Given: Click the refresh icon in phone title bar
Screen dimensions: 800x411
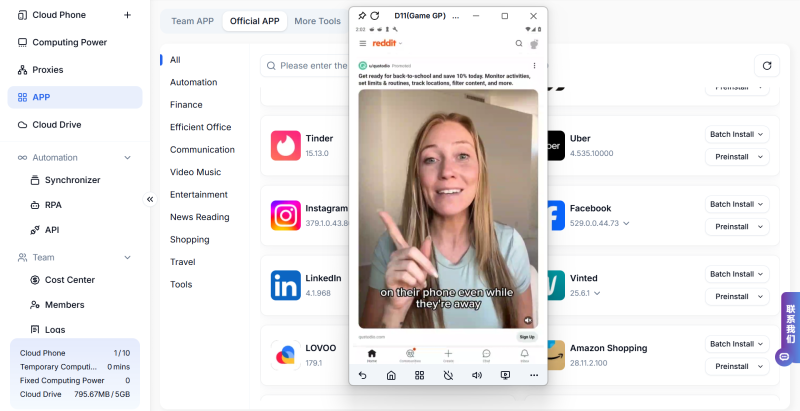Looking at the screenshot, I should click(x=375, y=16).
